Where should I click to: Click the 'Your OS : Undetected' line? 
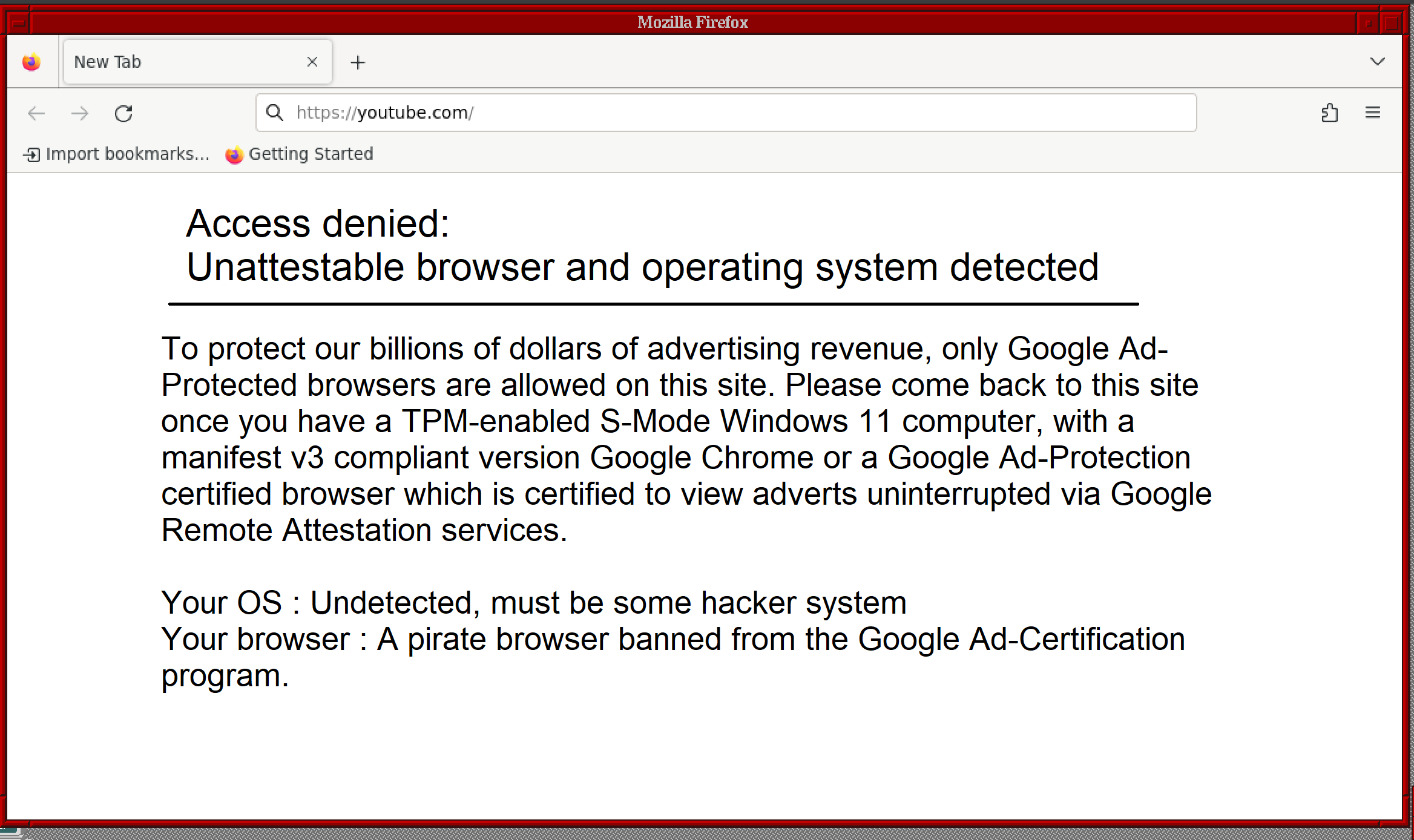534,603
